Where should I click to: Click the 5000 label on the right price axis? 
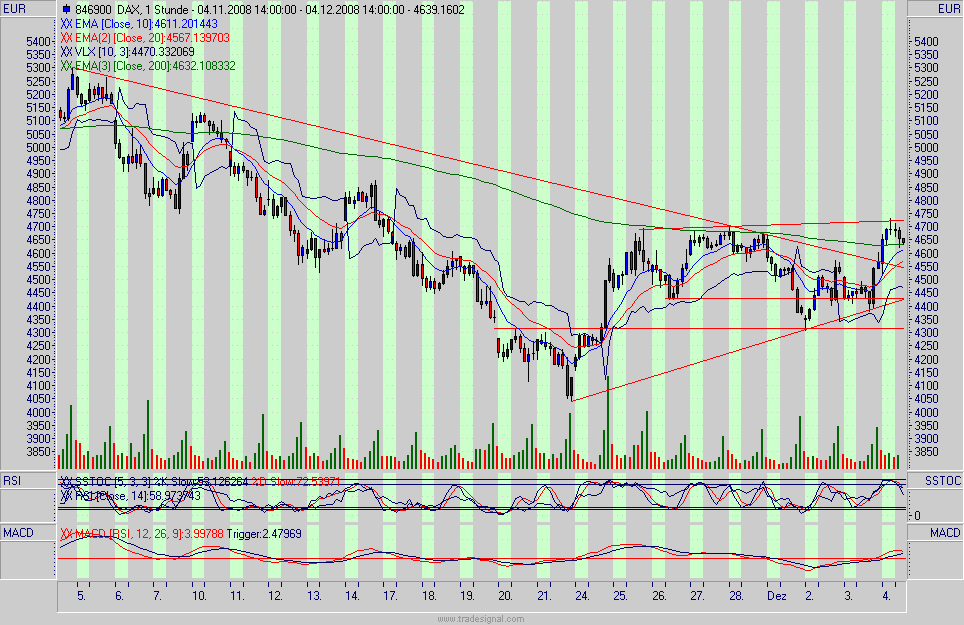[x=926, y=147]
